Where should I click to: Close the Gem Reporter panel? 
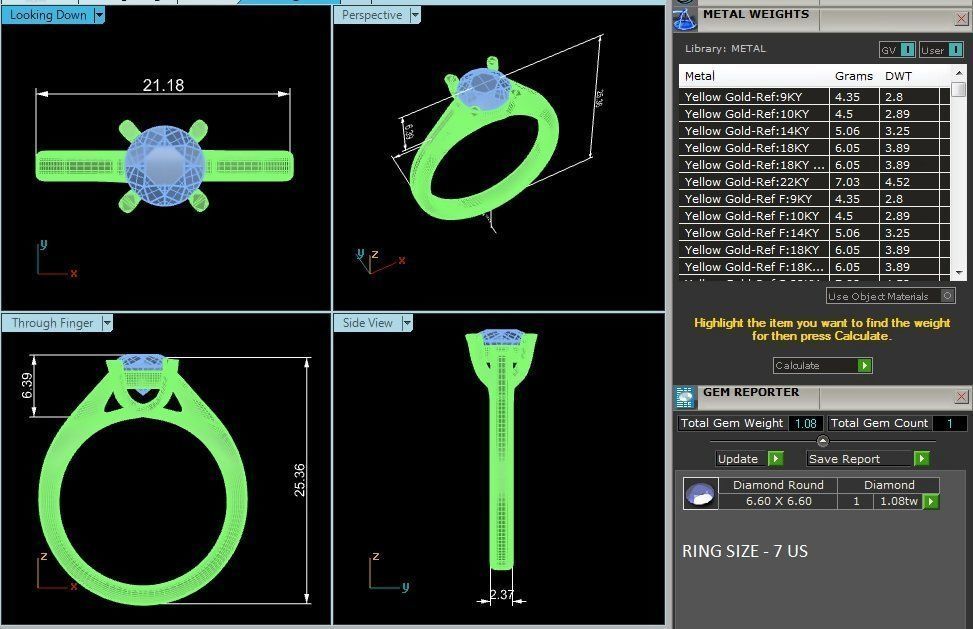coord(961,396)
